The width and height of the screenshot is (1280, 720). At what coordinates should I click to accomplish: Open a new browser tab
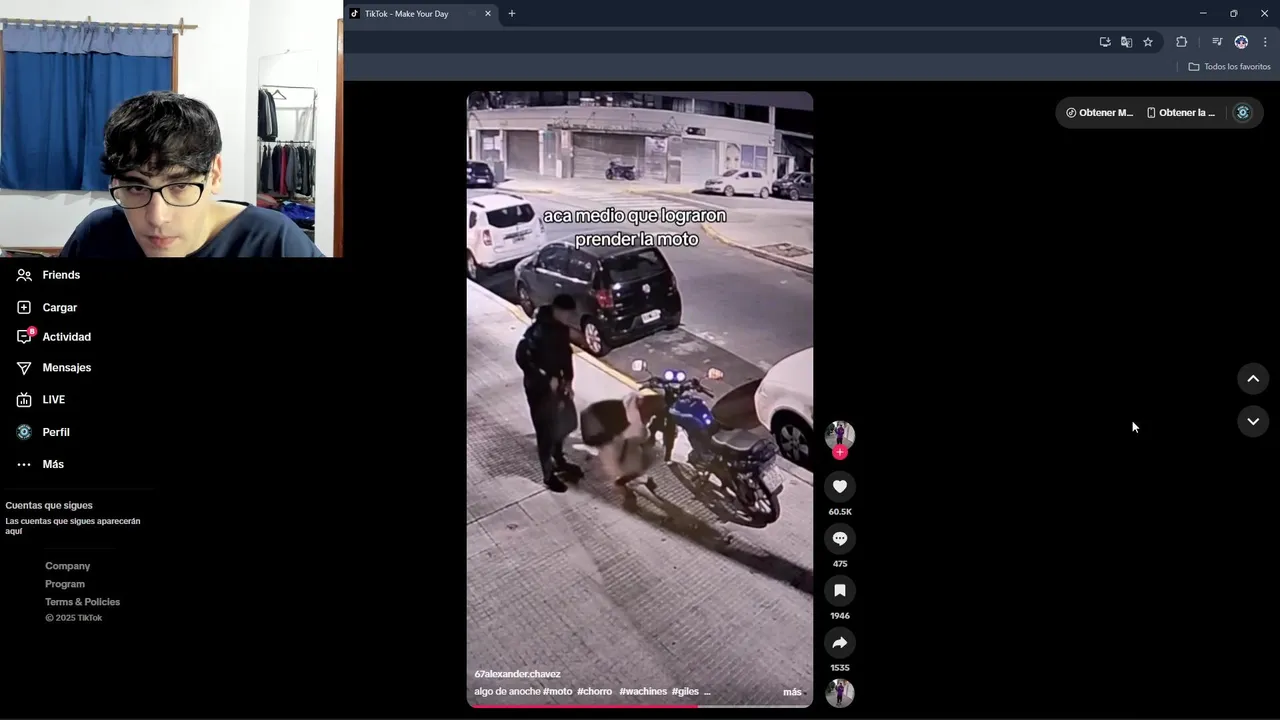(512, 14)
